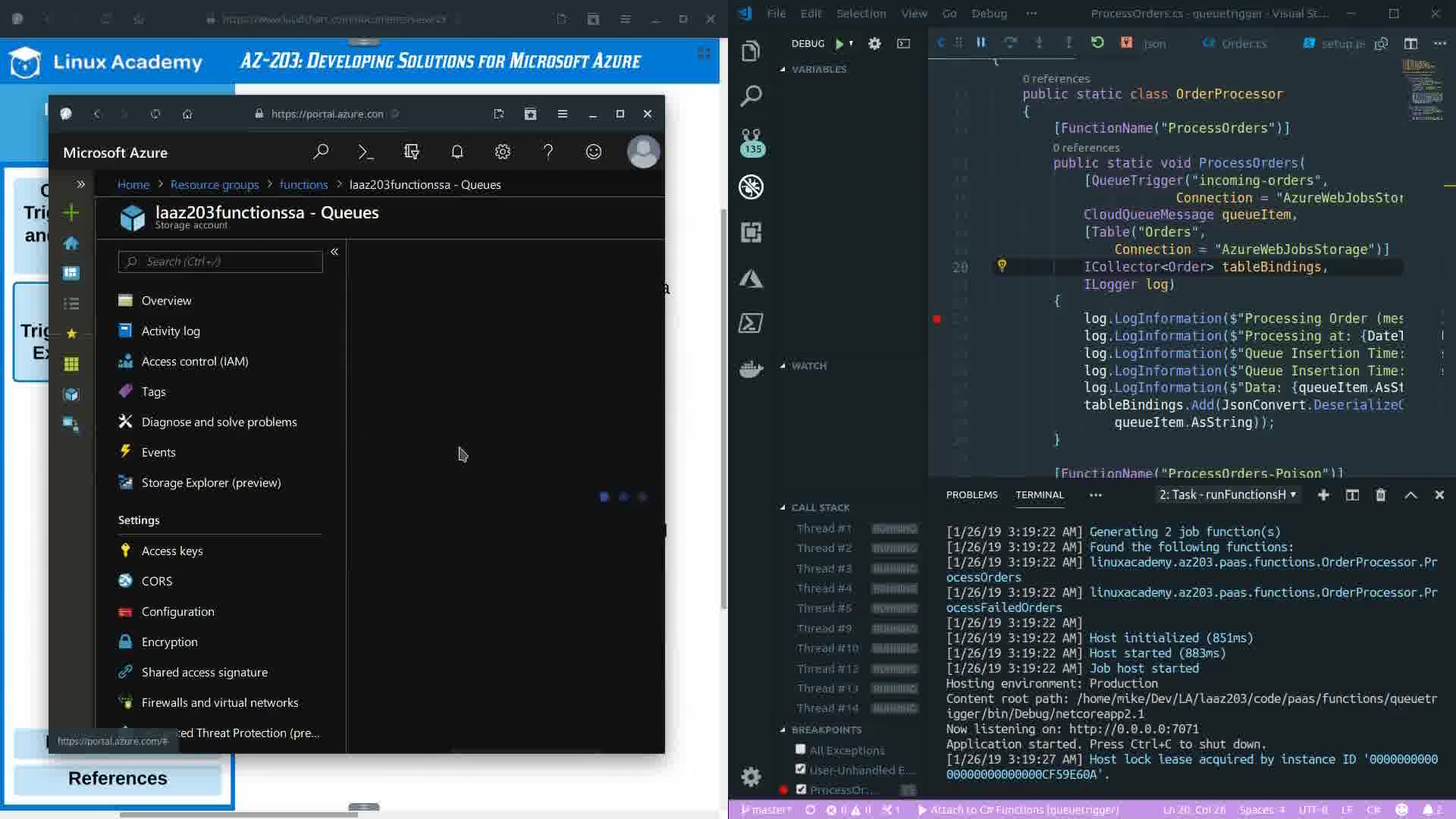Pause the debug session
The height and width of the screenshot is (819, 1456).
tap(981, 43)
